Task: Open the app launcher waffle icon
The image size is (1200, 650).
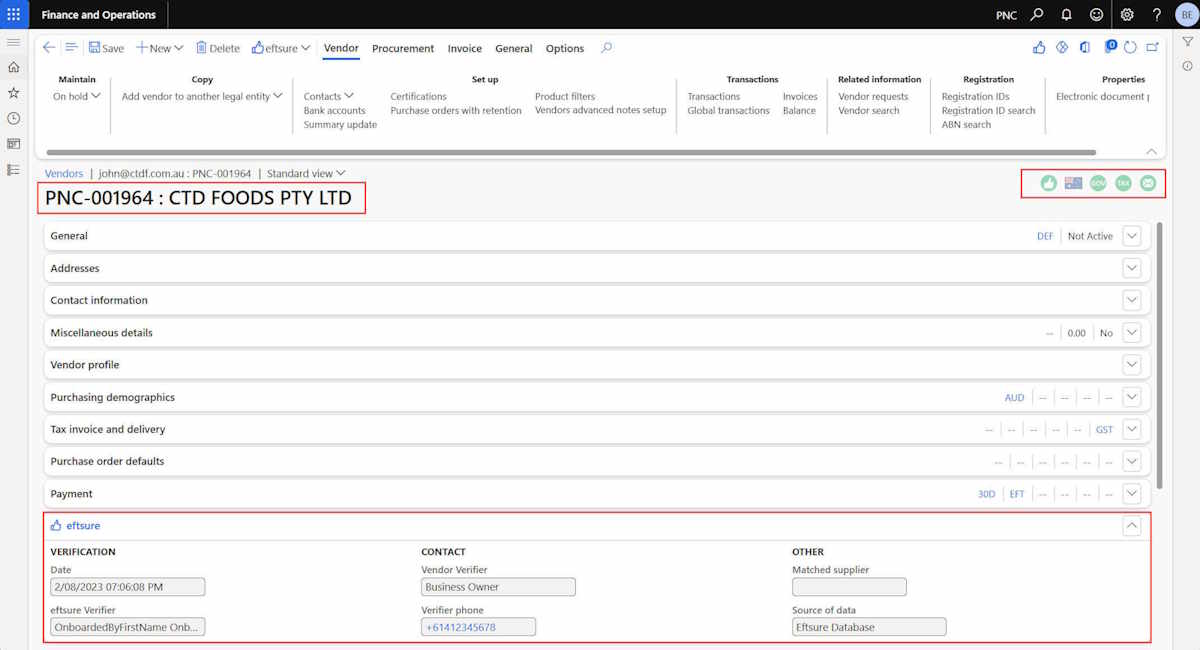Action: 14,14
